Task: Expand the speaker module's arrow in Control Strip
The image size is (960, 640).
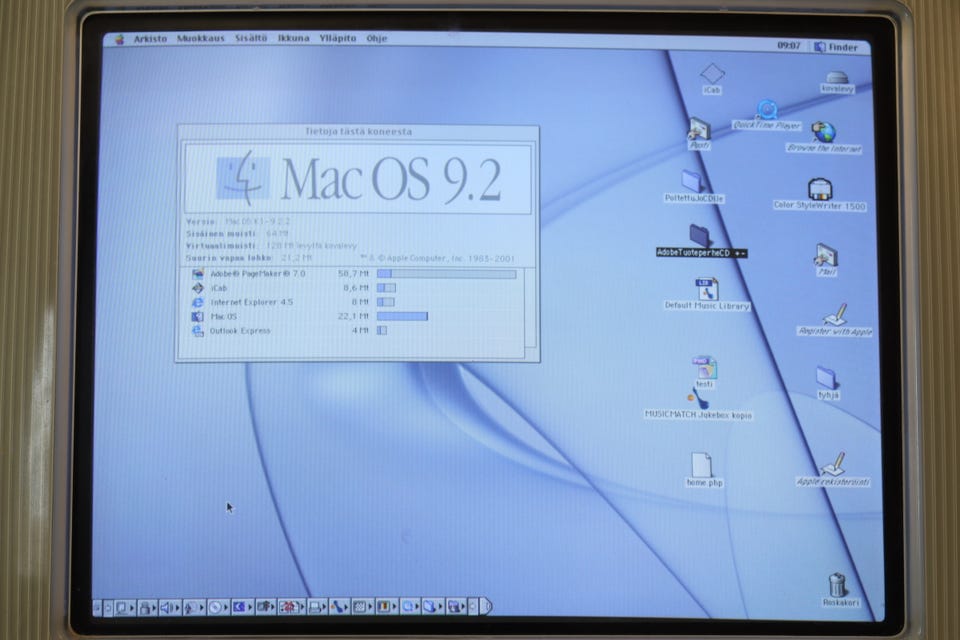Action: [x=178, y=608]
